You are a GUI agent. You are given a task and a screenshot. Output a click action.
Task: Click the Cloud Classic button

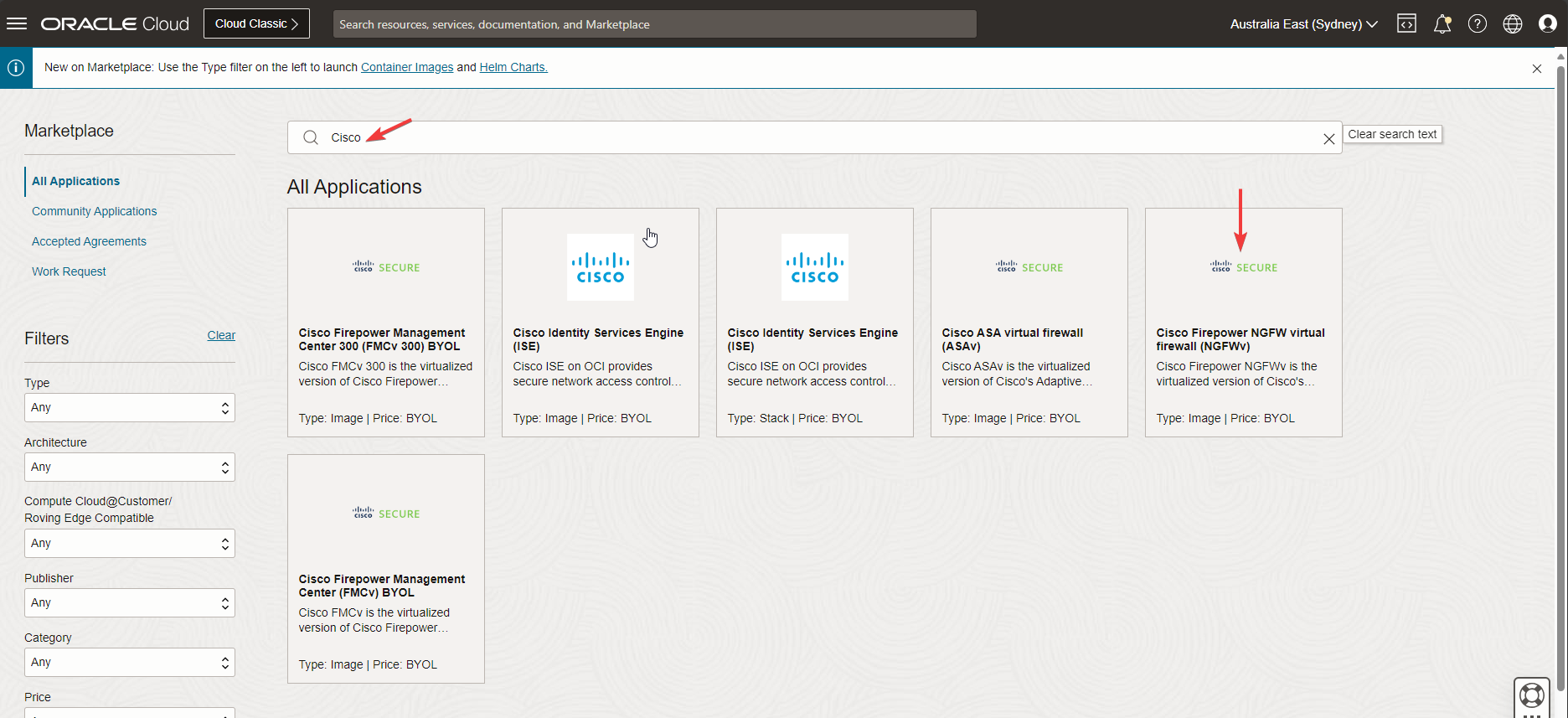click(256, 23)
